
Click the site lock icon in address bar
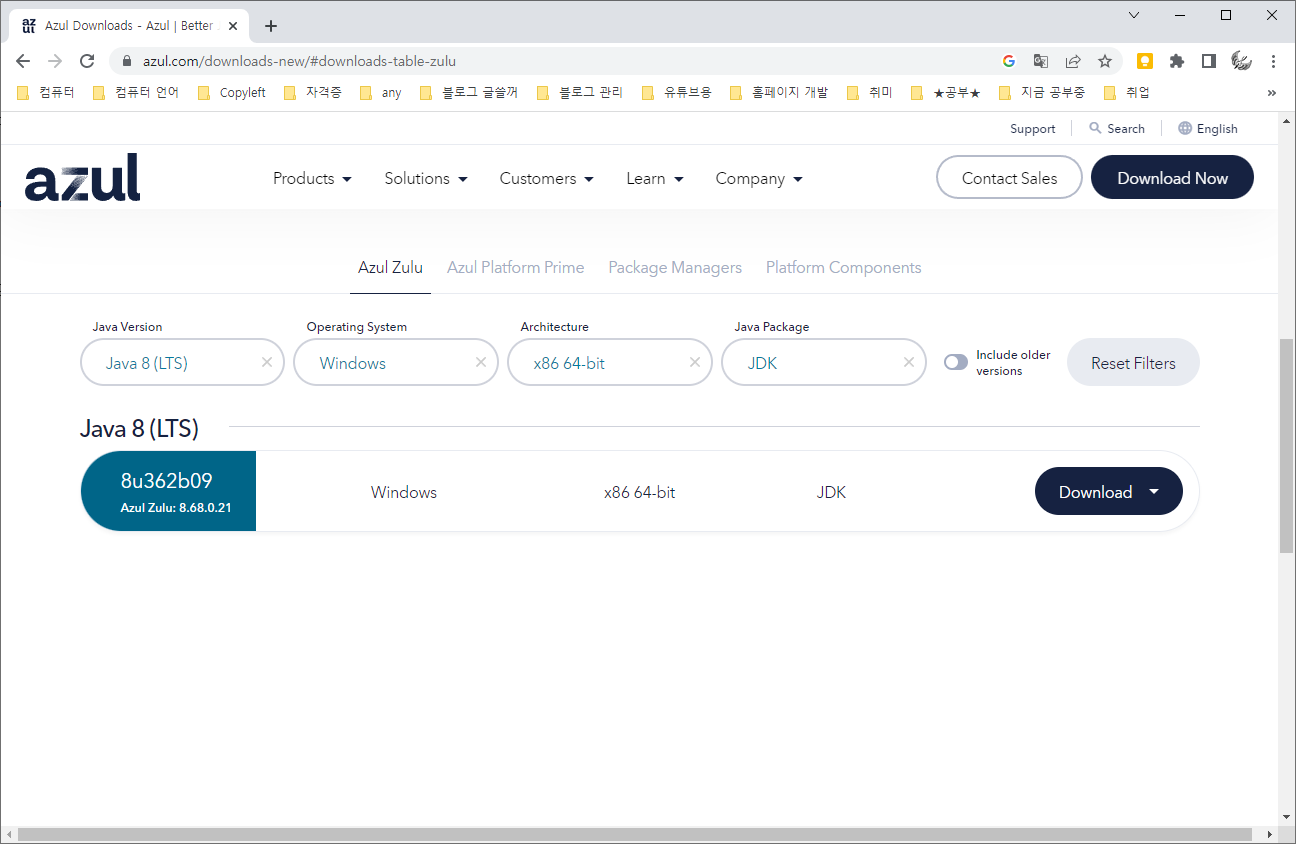pyautogui.click(x=126, y=61)
